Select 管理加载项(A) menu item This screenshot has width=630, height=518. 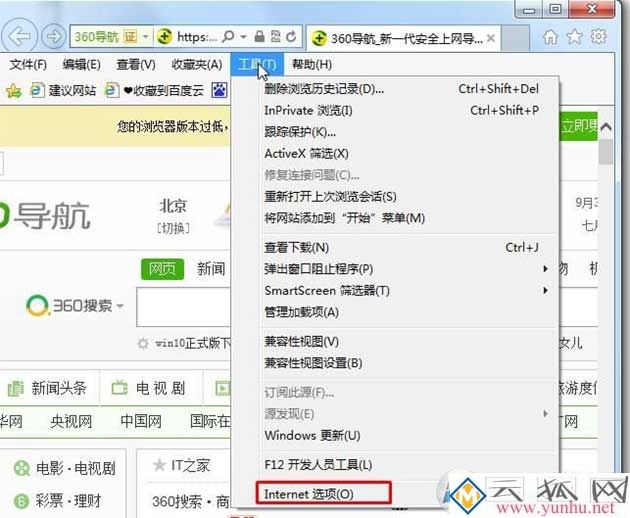pyautogui.click(x=395, y=312)
